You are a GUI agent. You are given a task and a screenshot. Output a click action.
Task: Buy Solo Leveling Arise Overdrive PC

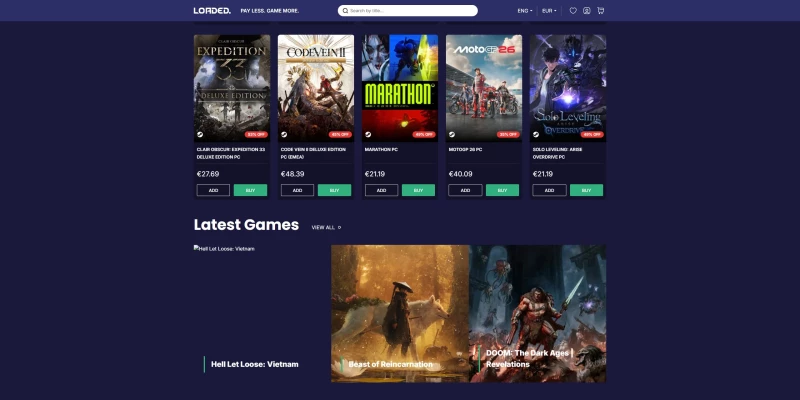point(586,190)
